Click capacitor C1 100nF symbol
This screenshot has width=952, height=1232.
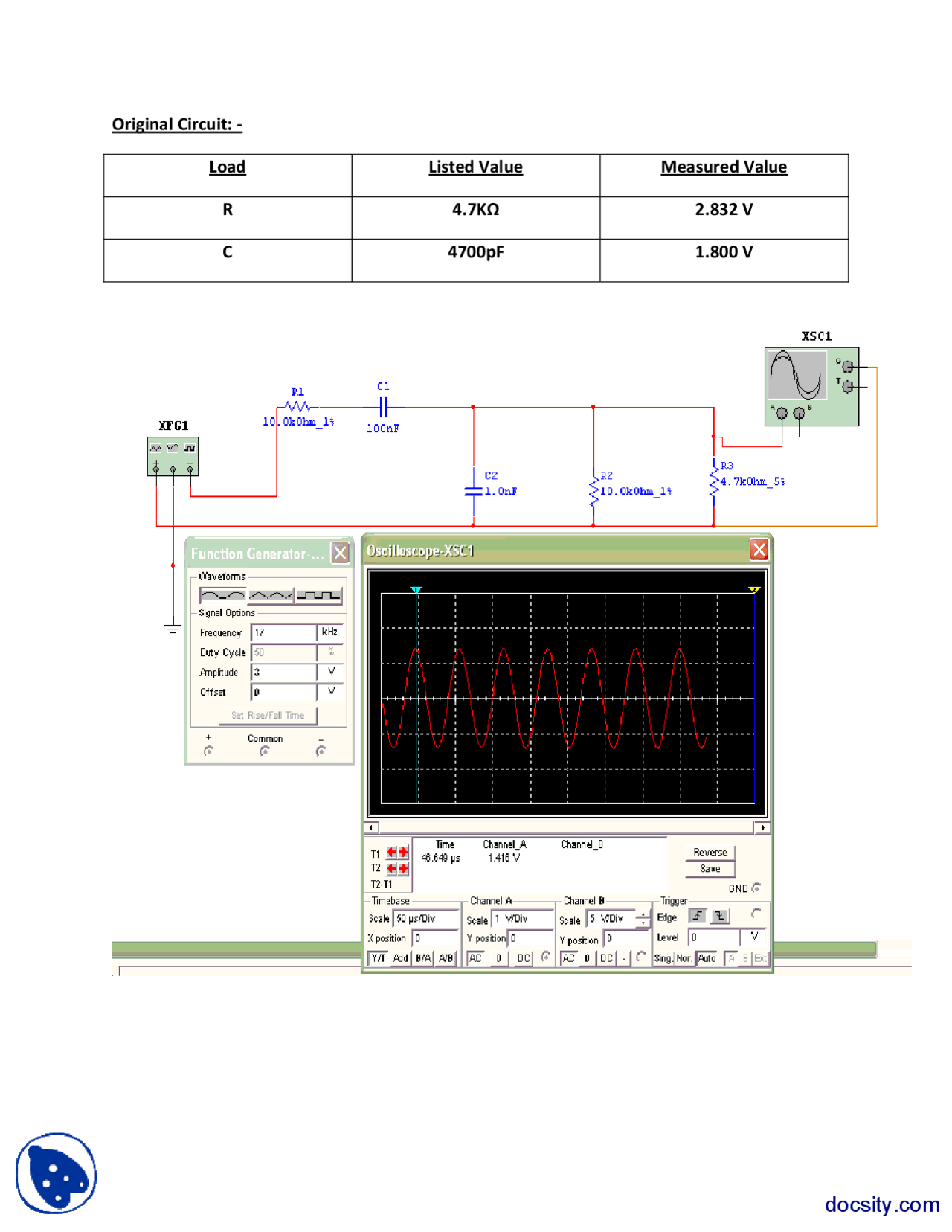click(383, 407)
